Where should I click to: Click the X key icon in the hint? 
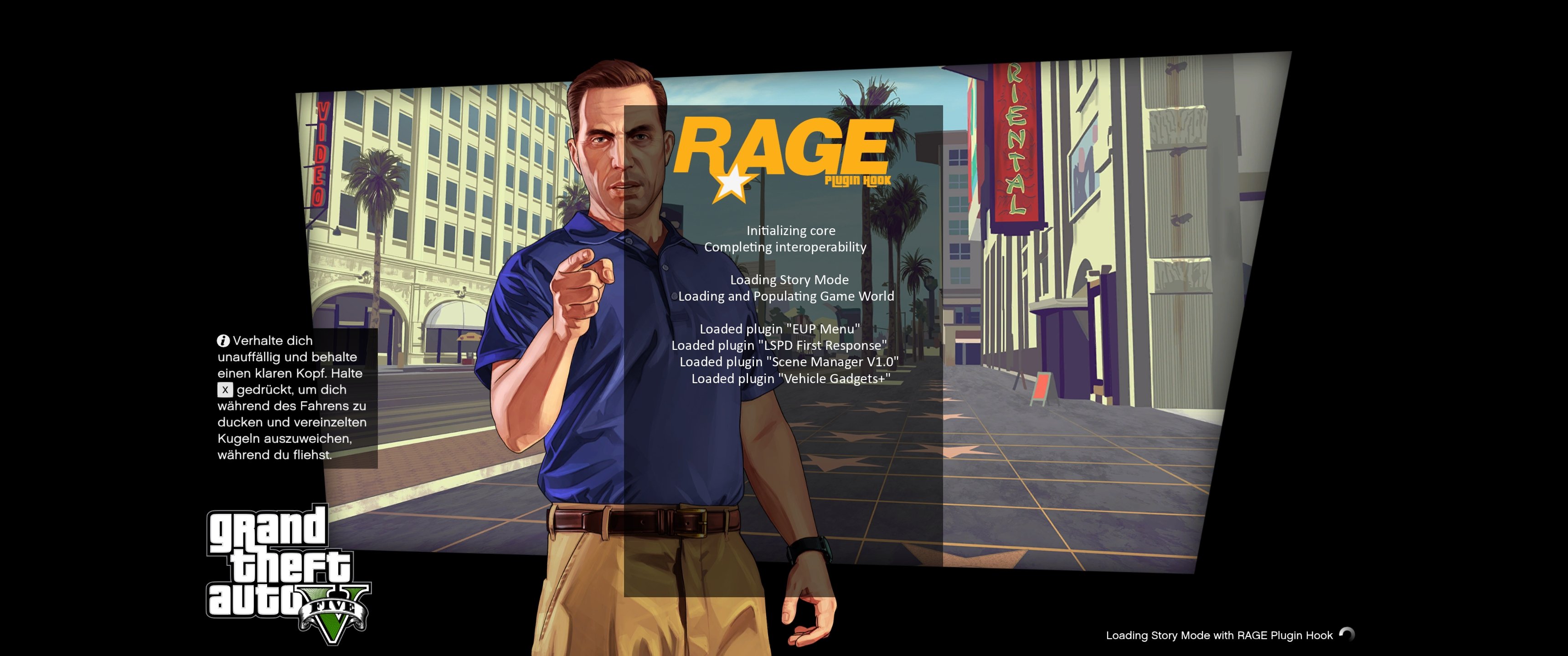pos(225,390)
